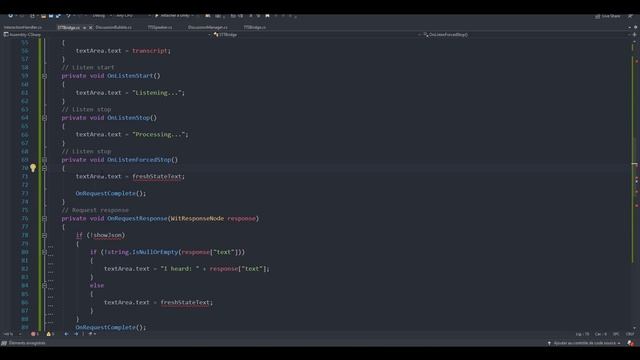Click the lightbulb quick actions icon
640x360 pixels.
[33, 168]
